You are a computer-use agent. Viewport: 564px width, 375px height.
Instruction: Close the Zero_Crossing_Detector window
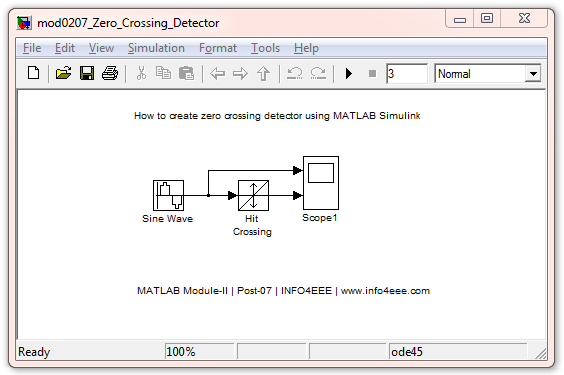pos(524,18)
